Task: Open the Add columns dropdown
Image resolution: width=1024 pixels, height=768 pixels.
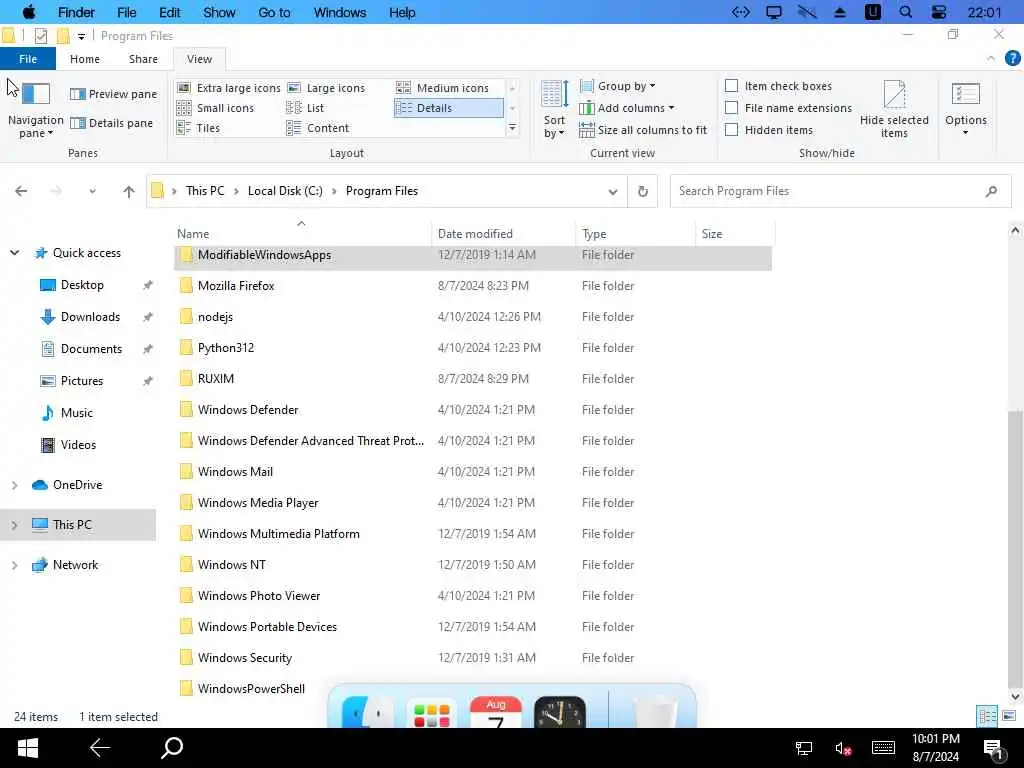Action: (x=626, y=108)
